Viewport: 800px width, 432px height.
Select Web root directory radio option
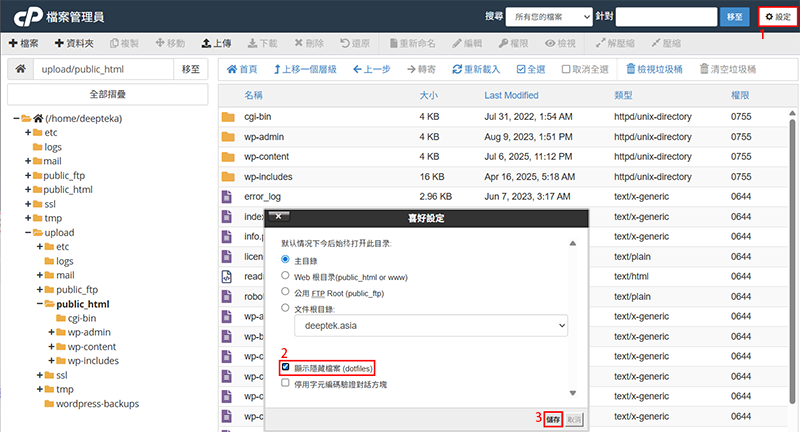pos(286,275)
